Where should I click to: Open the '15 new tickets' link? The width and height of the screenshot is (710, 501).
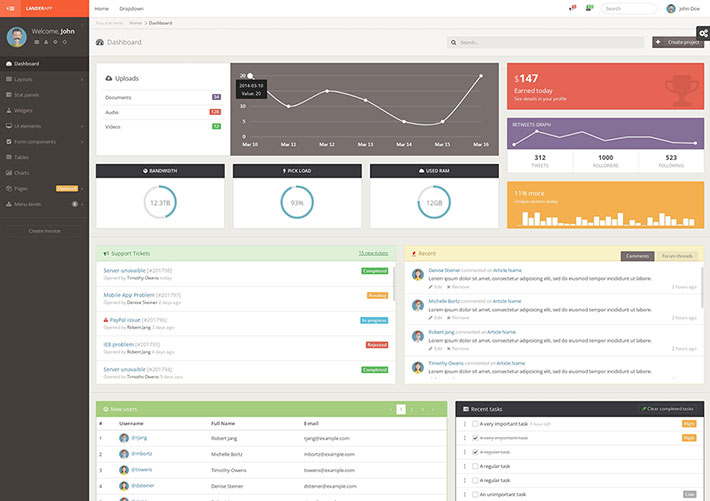pos(374,254)
